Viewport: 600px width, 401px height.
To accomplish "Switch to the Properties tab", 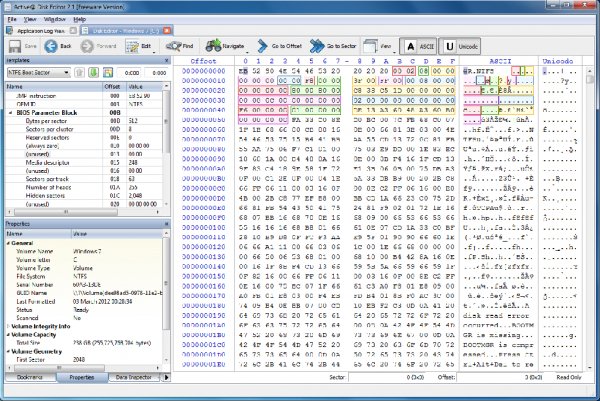I will coord(82,377).
